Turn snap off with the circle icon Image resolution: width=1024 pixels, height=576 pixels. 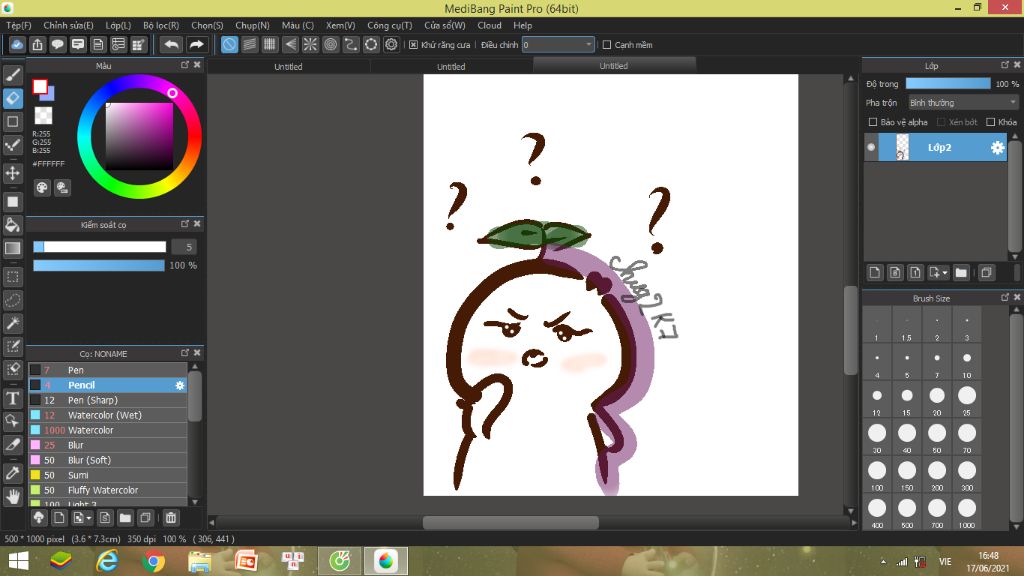point(229,44)
